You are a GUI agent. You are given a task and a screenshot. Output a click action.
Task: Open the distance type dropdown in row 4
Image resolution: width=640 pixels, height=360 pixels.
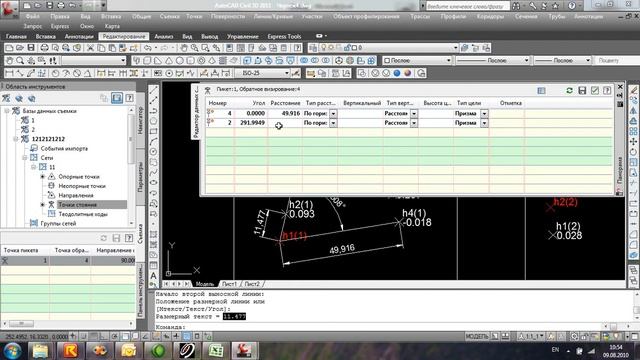point(333,113)
